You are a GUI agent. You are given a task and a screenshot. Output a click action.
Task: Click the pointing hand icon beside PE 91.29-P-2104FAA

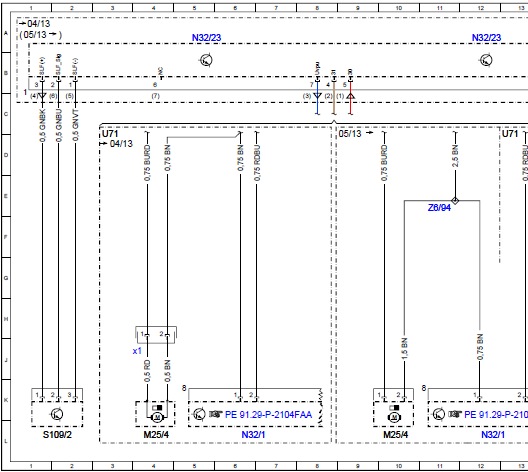coord(216,414)
